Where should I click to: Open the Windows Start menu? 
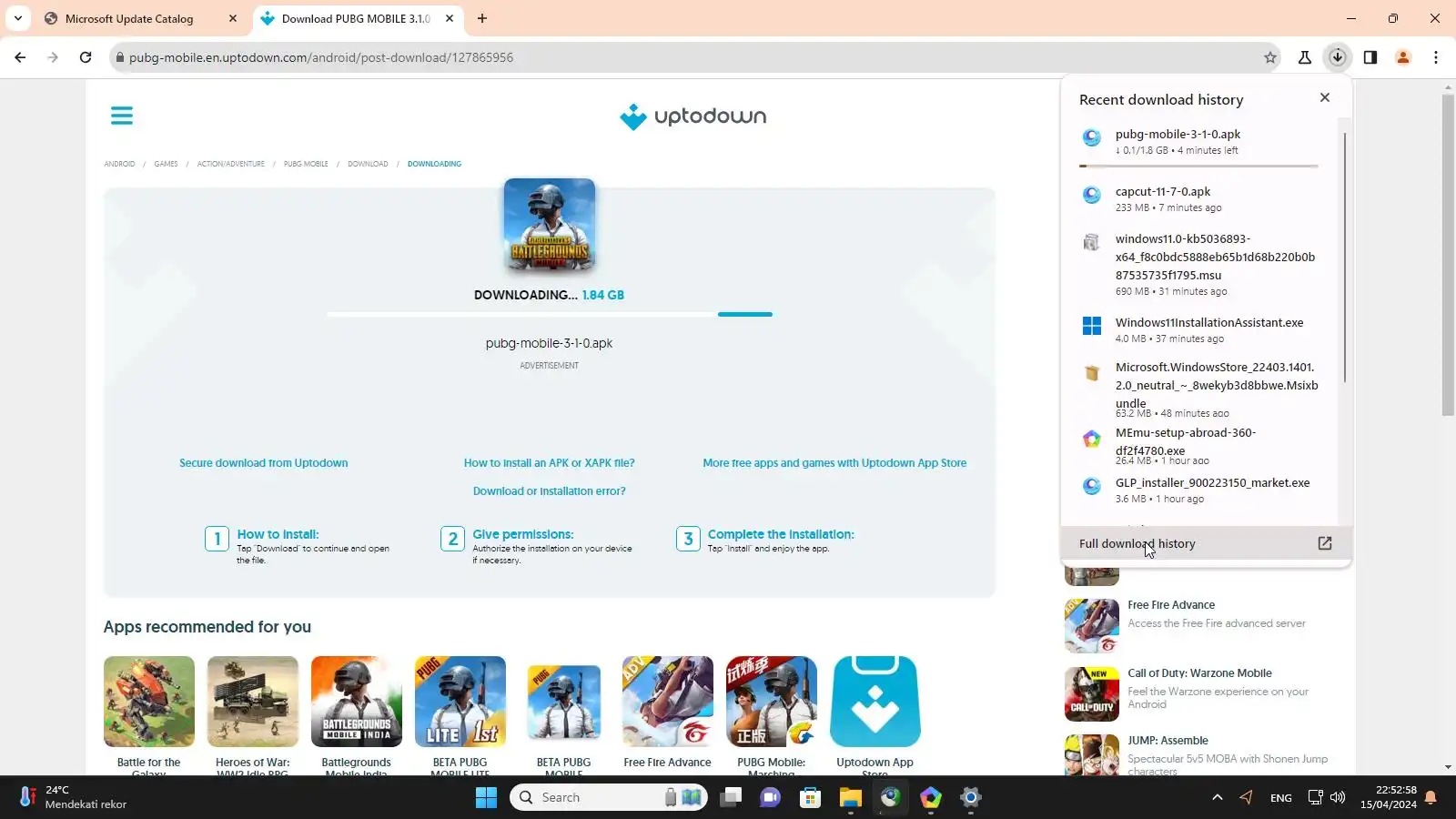[x=487, y=798]
